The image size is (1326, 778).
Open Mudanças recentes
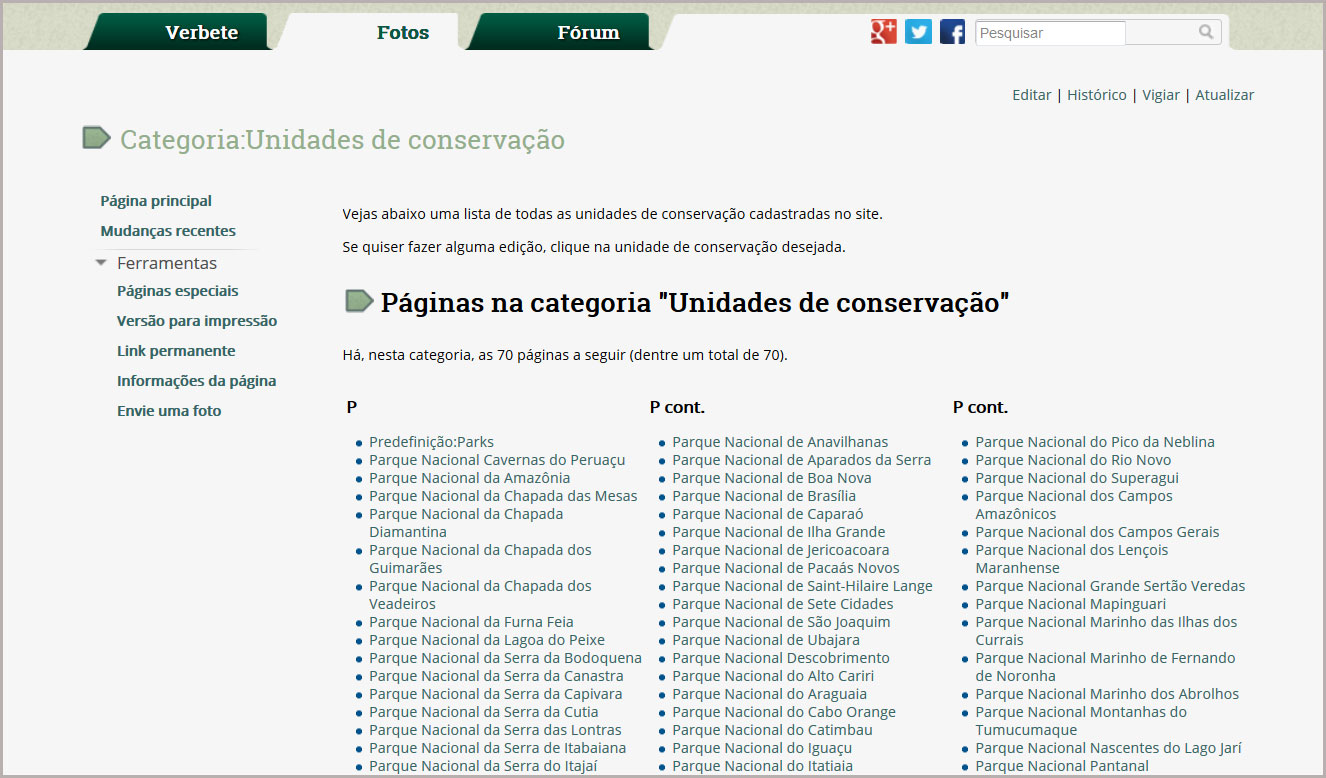point(168,231)
